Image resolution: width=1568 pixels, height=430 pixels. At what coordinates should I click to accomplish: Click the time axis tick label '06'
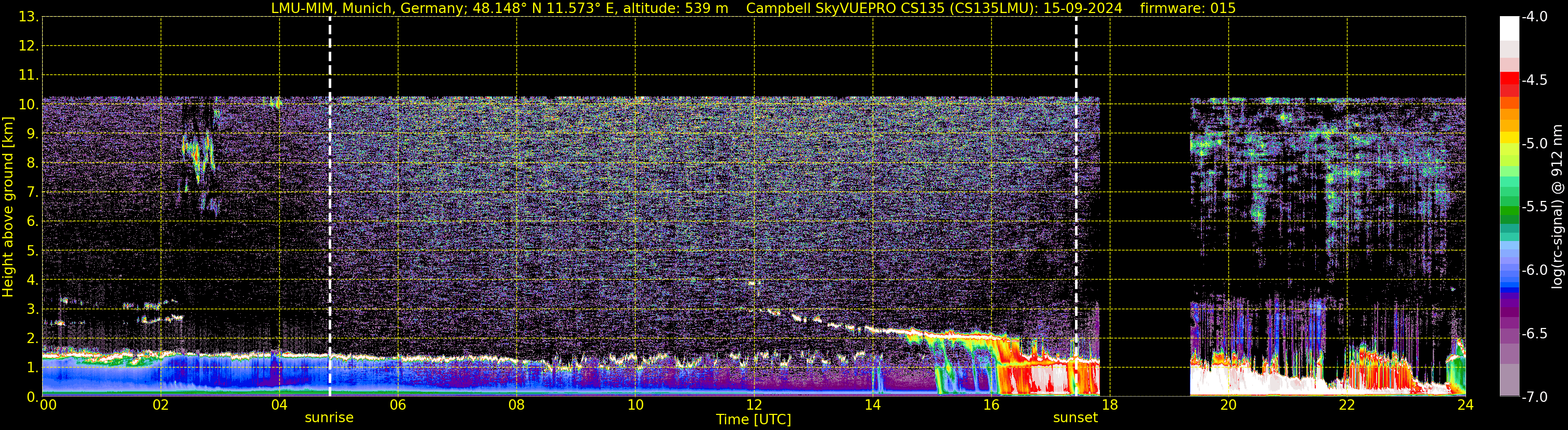point(398,405)
